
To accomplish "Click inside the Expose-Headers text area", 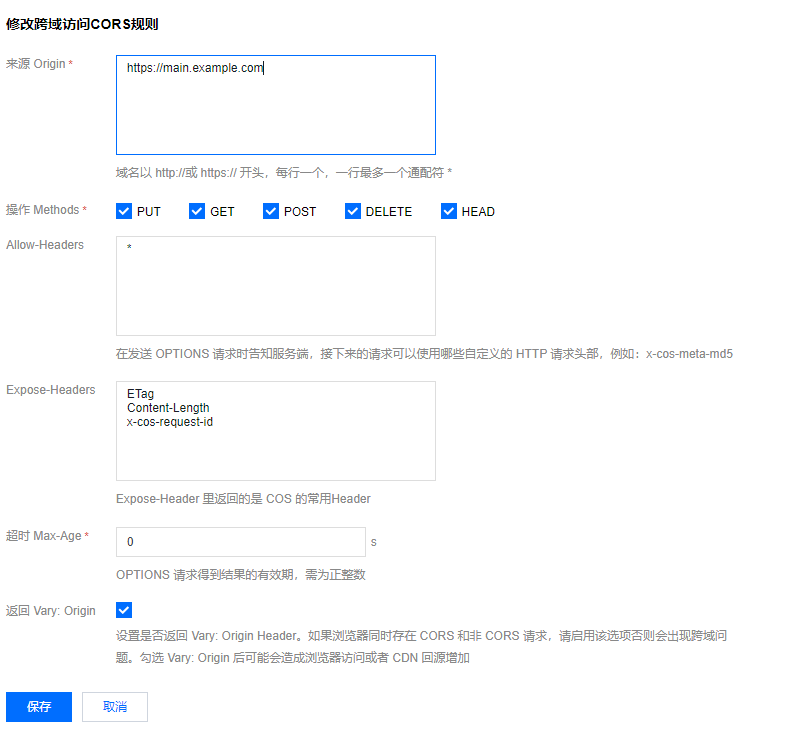I will 276,431.
